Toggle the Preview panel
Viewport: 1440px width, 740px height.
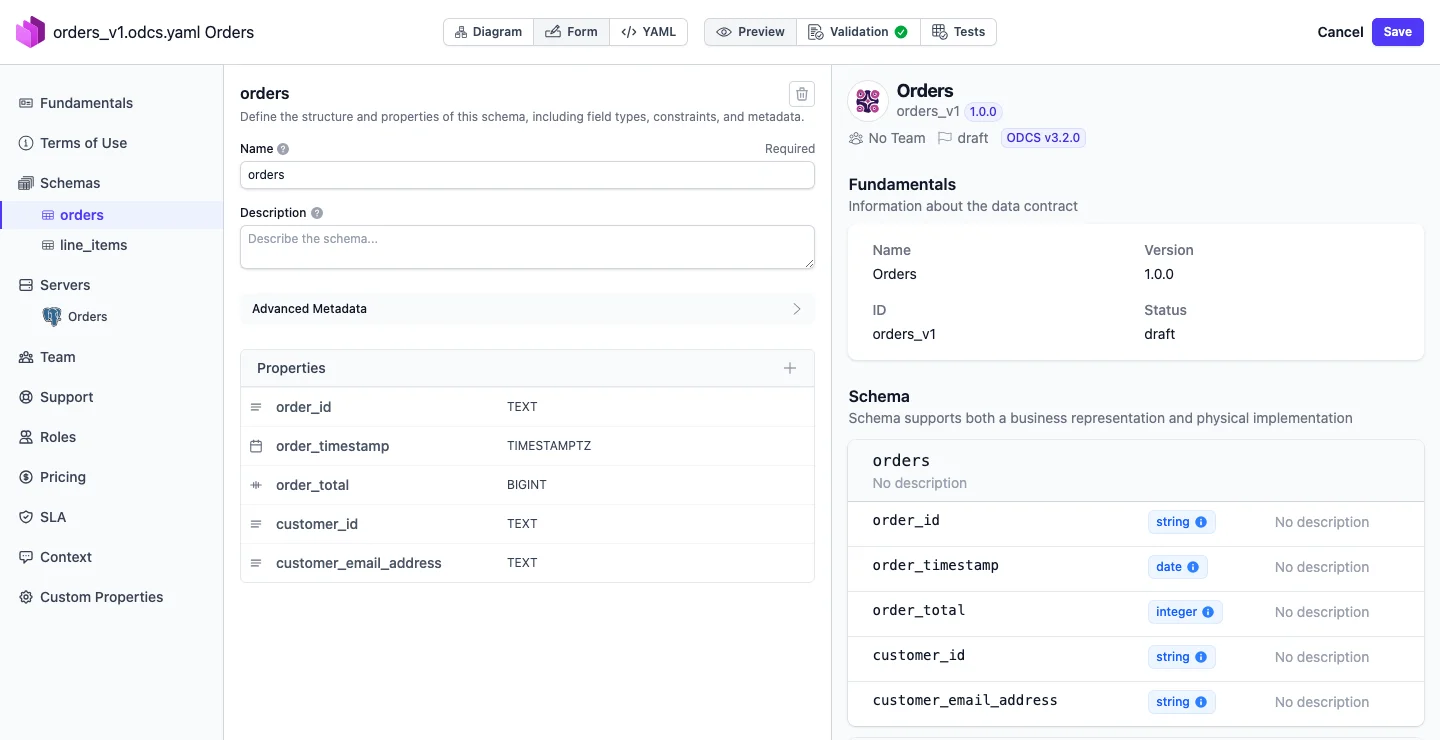click(751, 32)
